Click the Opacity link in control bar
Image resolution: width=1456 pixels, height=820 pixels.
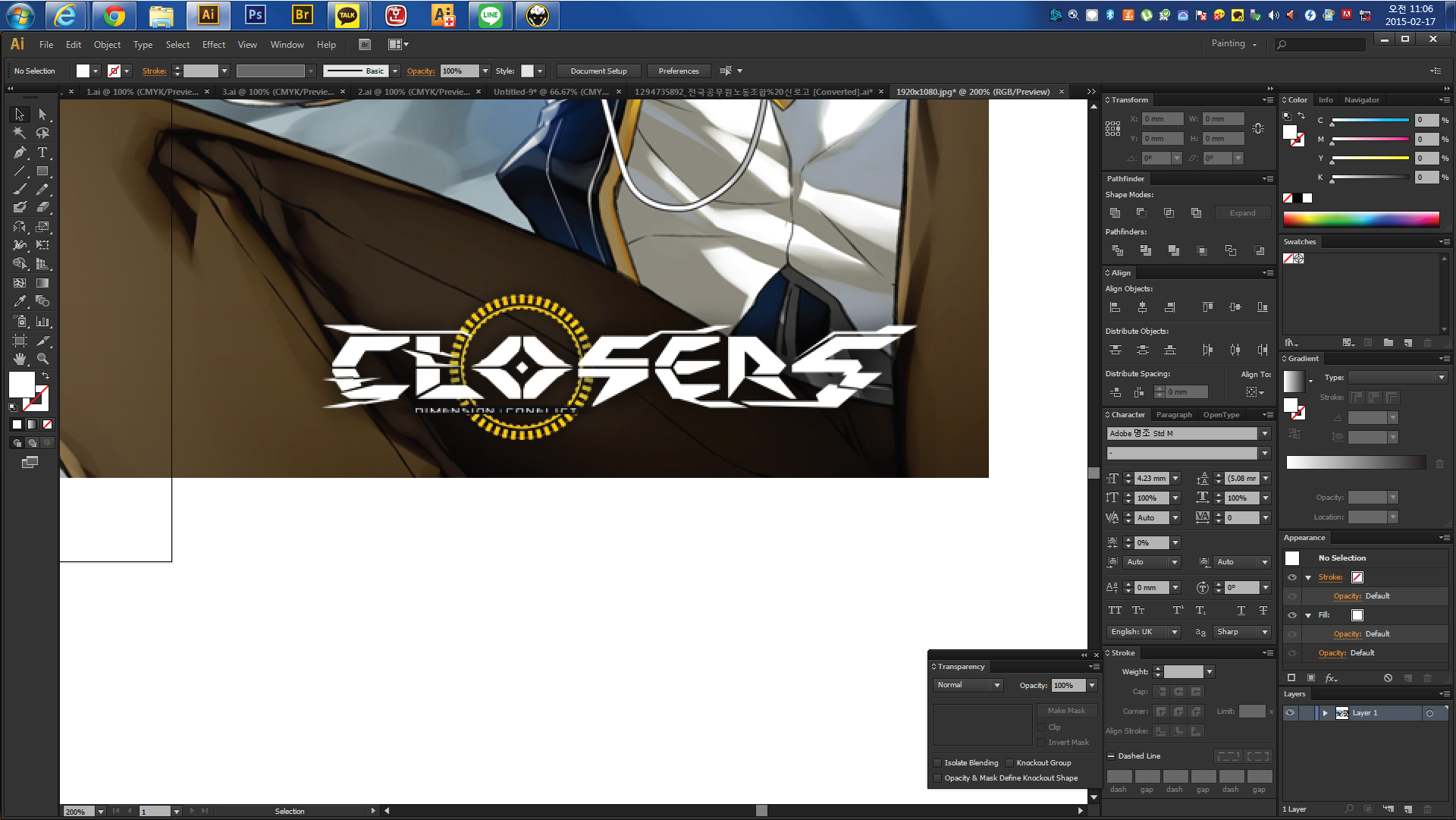(x=421, y=71)
